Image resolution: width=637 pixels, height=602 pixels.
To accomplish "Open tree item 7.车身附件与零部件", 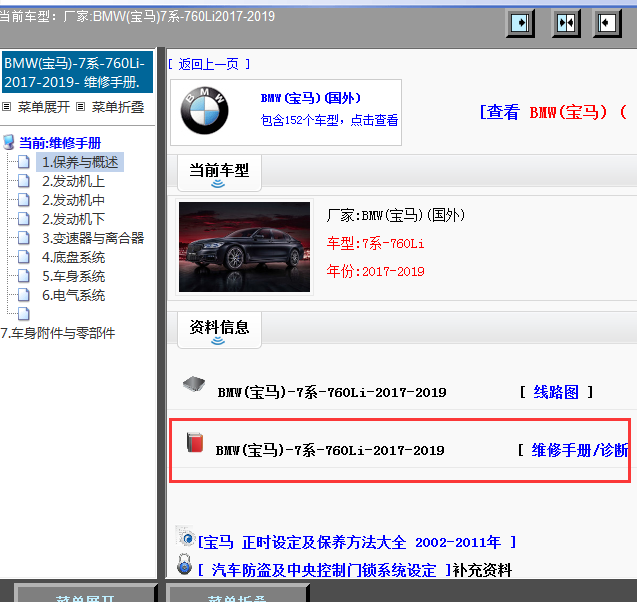I will pos(58,333).
